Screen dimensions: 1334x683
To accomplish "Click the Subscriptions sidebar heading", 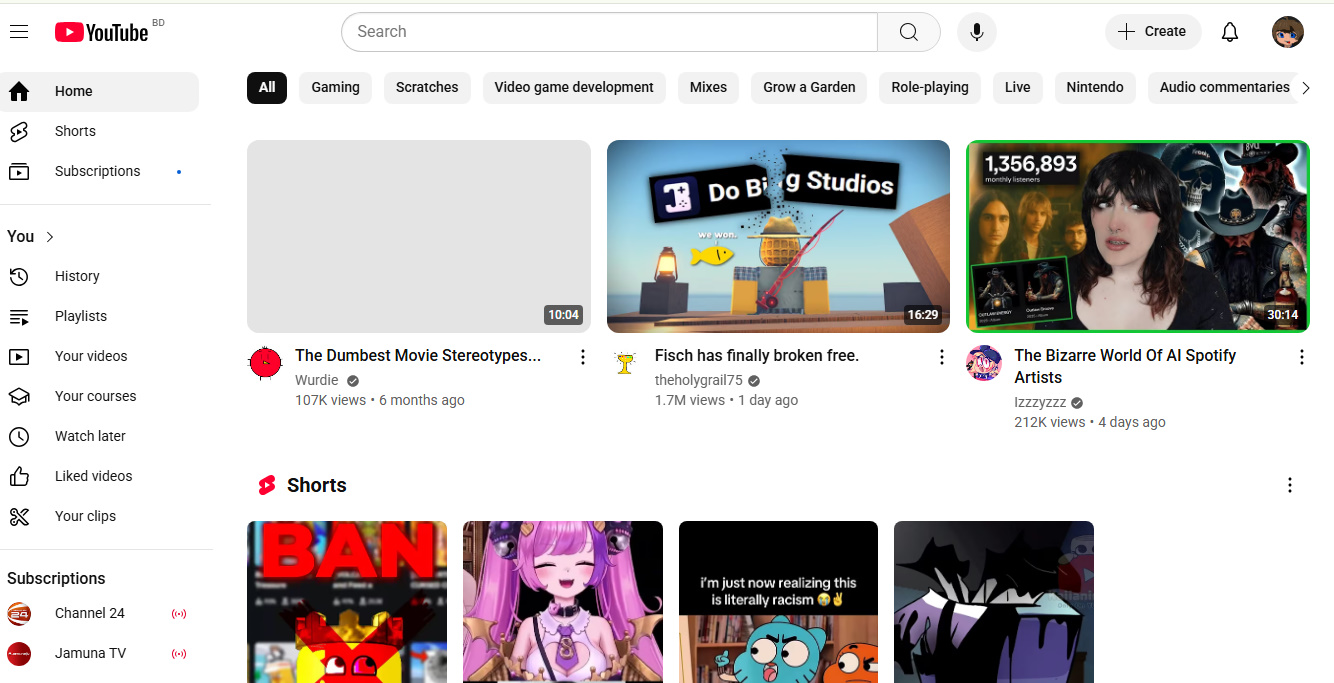I will [56, 579].
